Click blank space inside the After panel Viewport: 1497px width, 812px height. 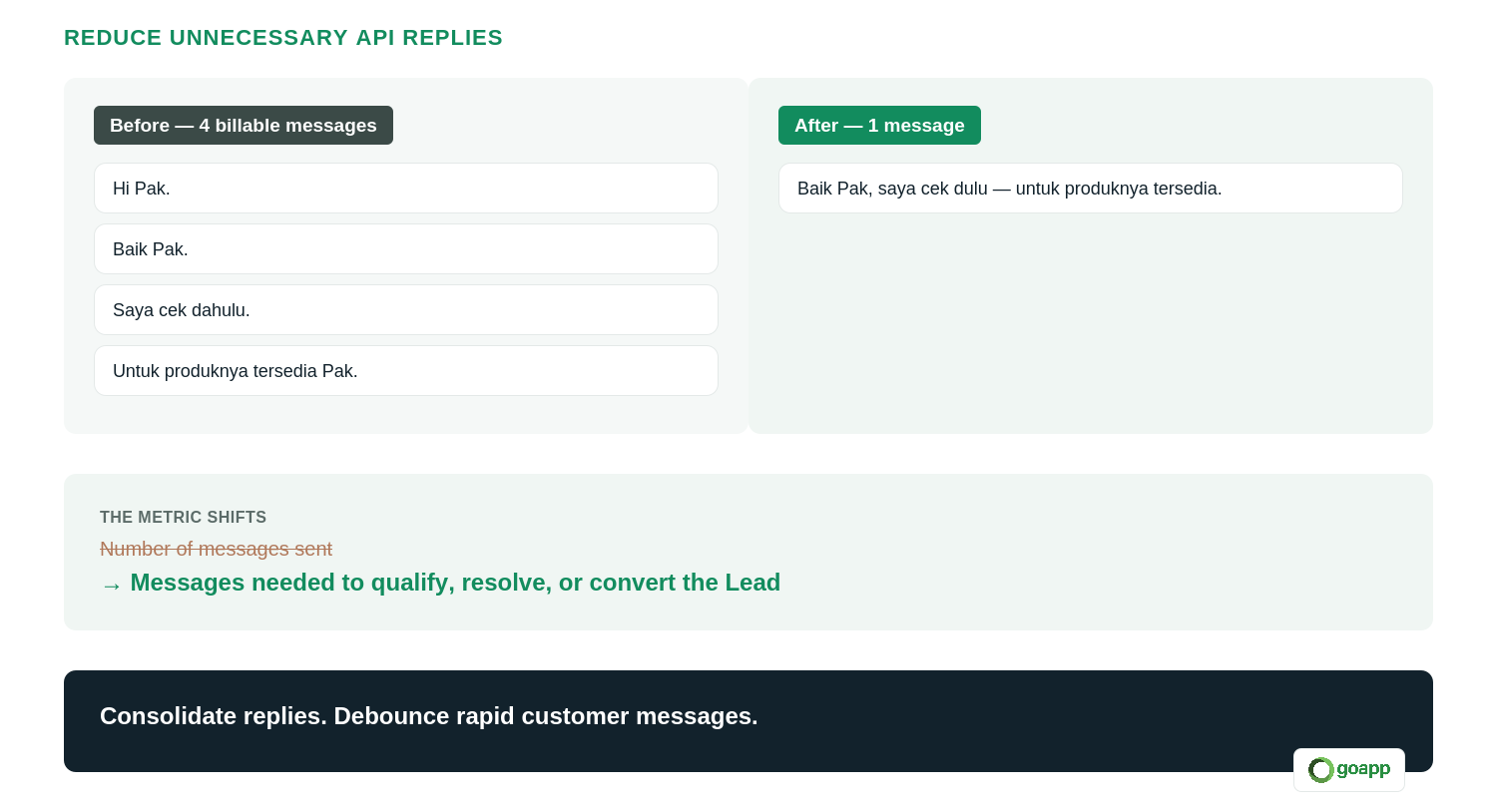pos(1091,329)
